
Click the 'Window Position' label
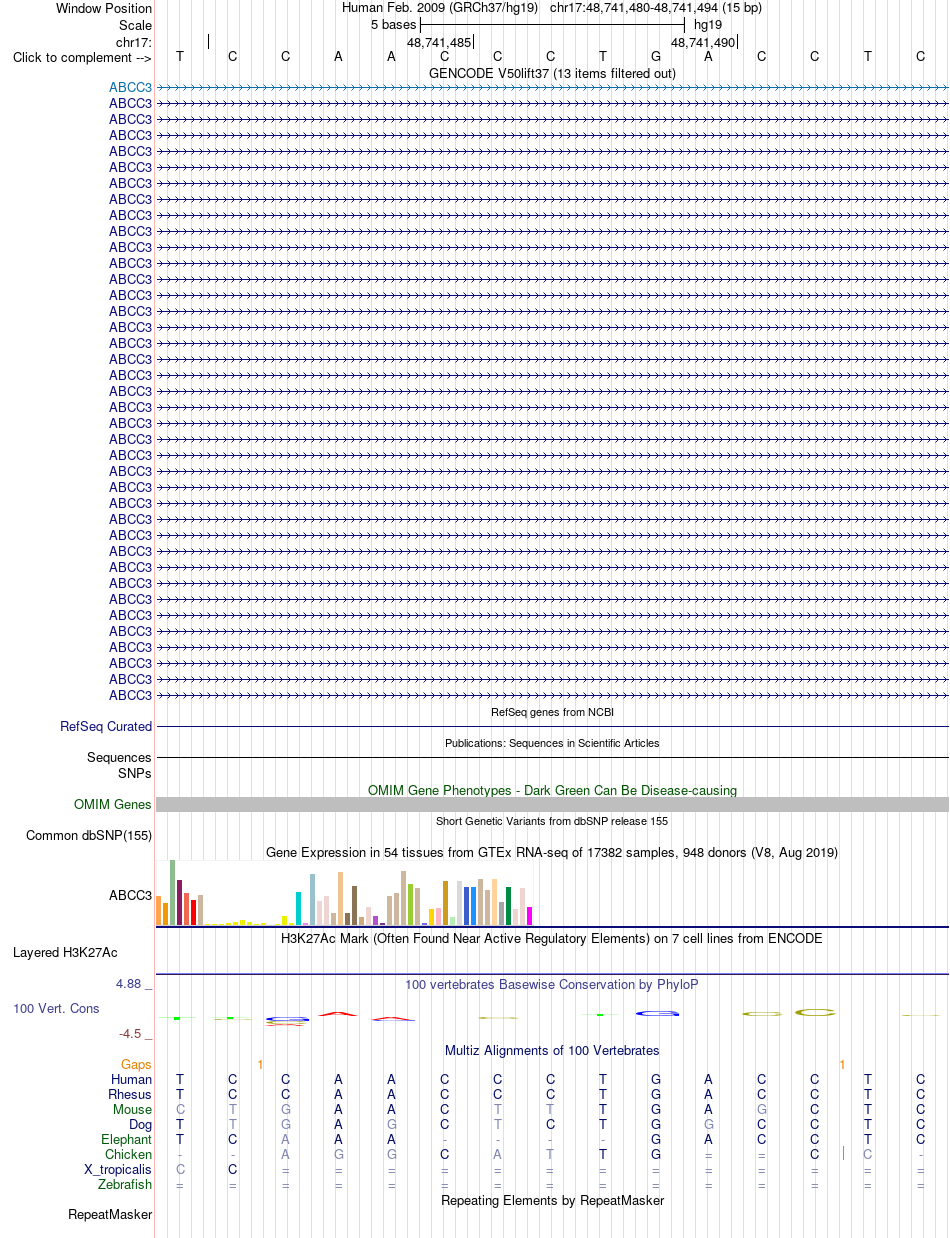pos(104,8)
